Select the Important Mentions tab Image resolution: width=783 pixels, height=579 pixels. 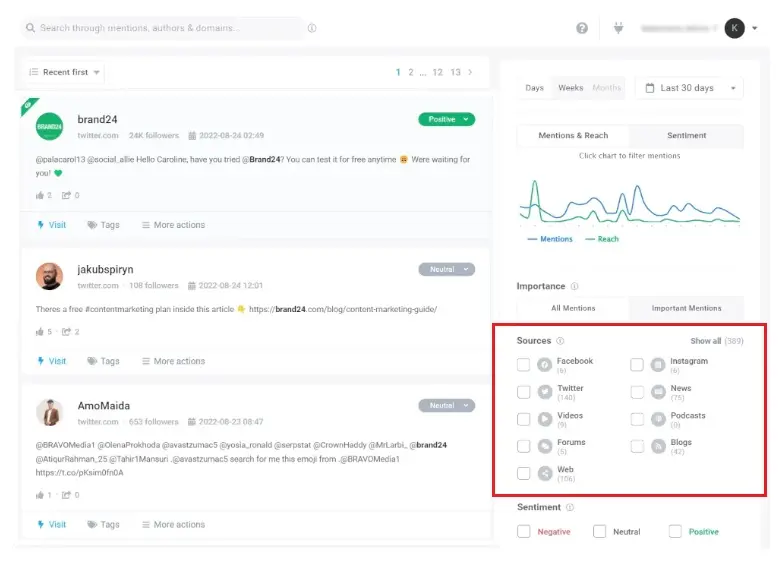coord(686,308)
